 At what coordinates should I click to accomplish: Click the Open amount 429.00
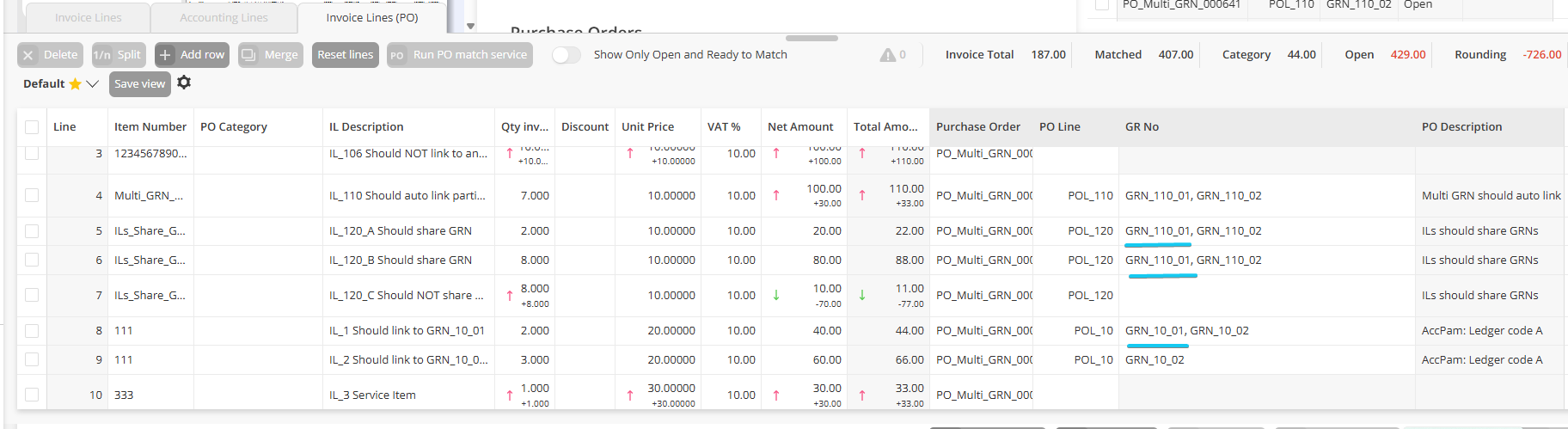(1408, 55)
